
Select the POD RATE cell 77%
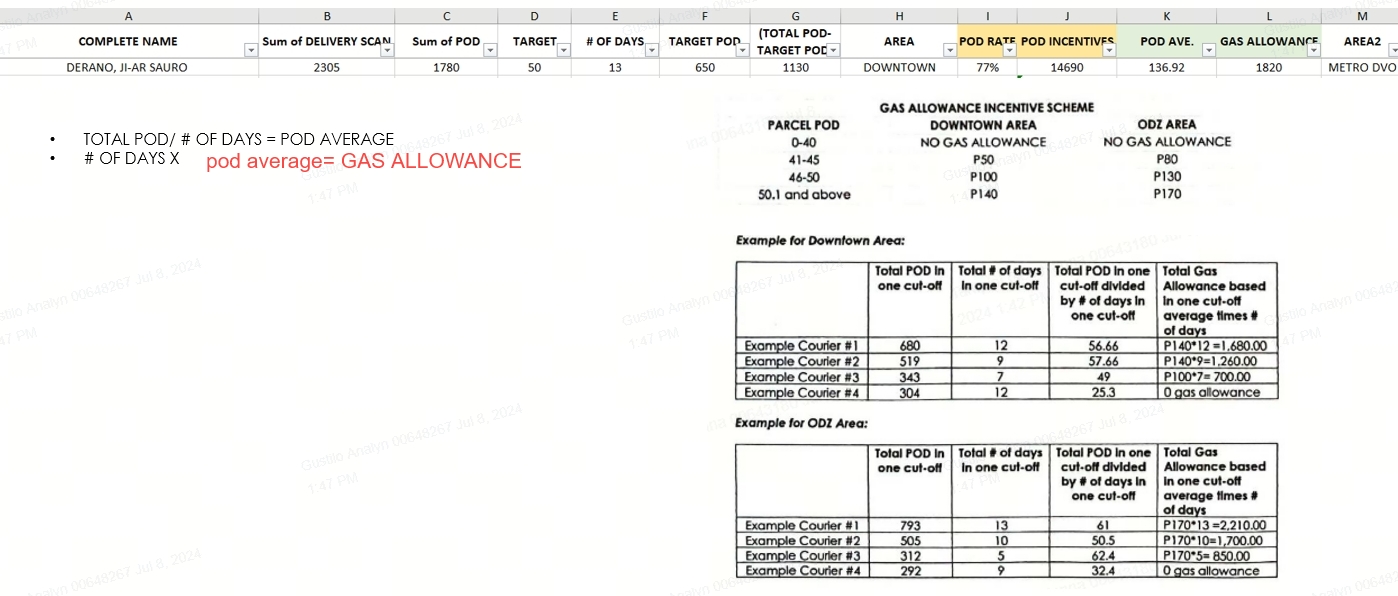tap(987, 67)
